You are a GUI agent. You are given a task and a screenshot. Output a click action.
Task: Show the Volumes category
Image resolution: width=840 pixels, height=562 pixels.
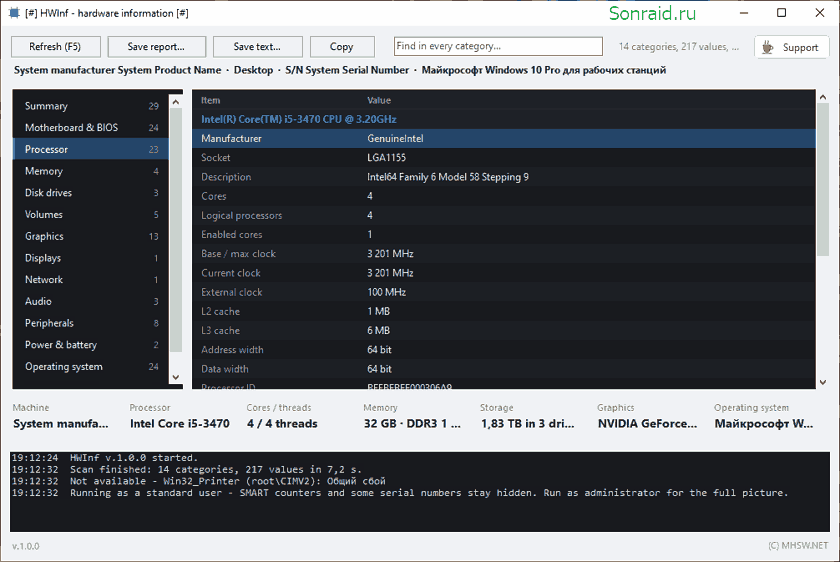point(91,214)
